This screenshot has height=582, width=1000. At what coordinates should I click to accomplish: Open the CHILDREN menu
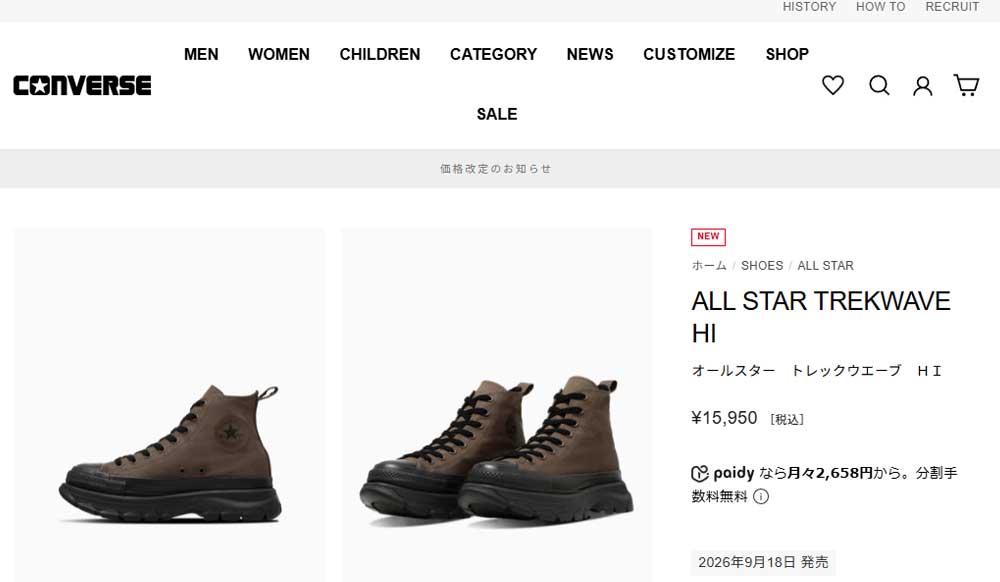[x=379, y=54]
